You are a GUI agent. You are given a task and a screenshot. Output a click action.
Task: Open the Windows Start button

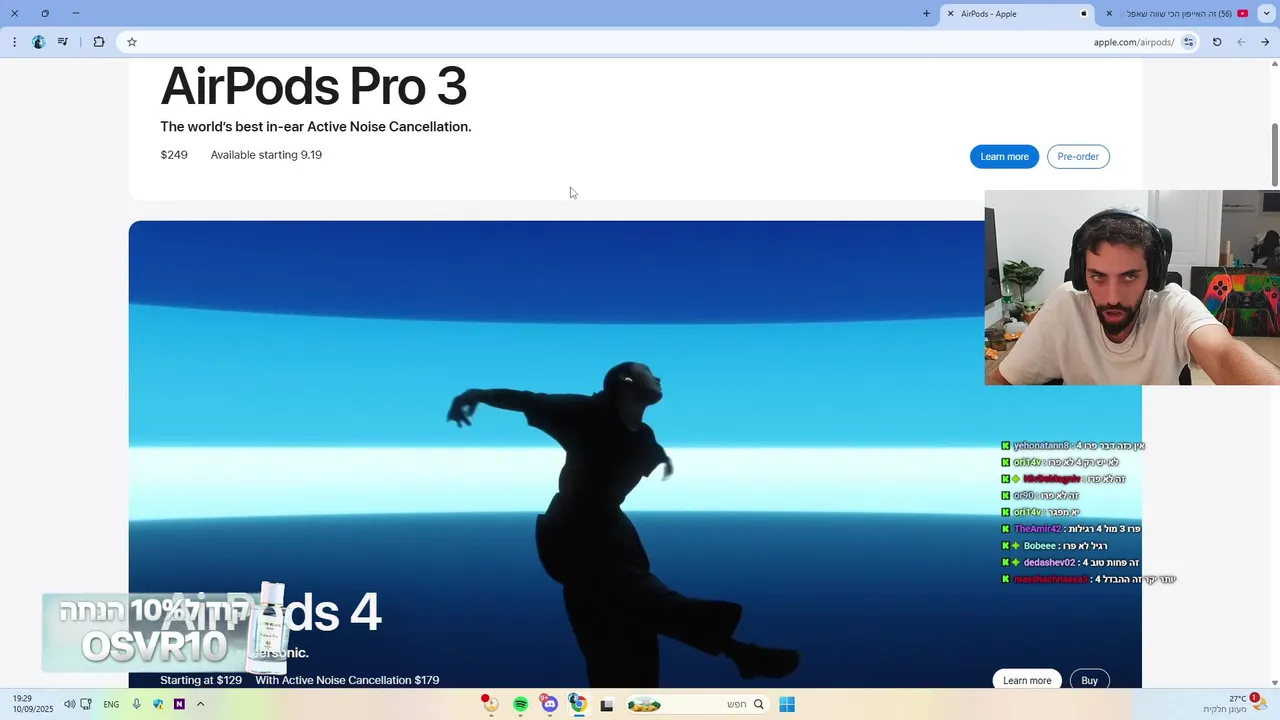[x=787, y=704]
